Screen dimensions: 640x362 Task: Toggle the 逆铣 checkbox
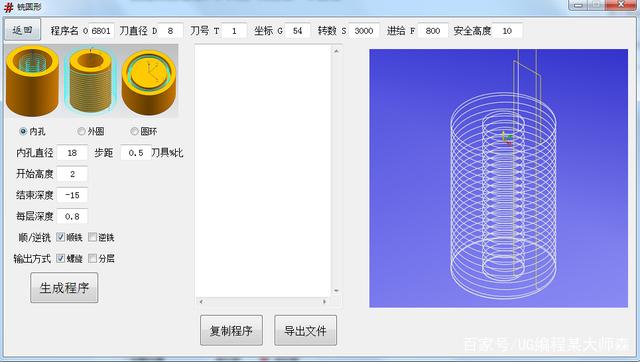93,237
